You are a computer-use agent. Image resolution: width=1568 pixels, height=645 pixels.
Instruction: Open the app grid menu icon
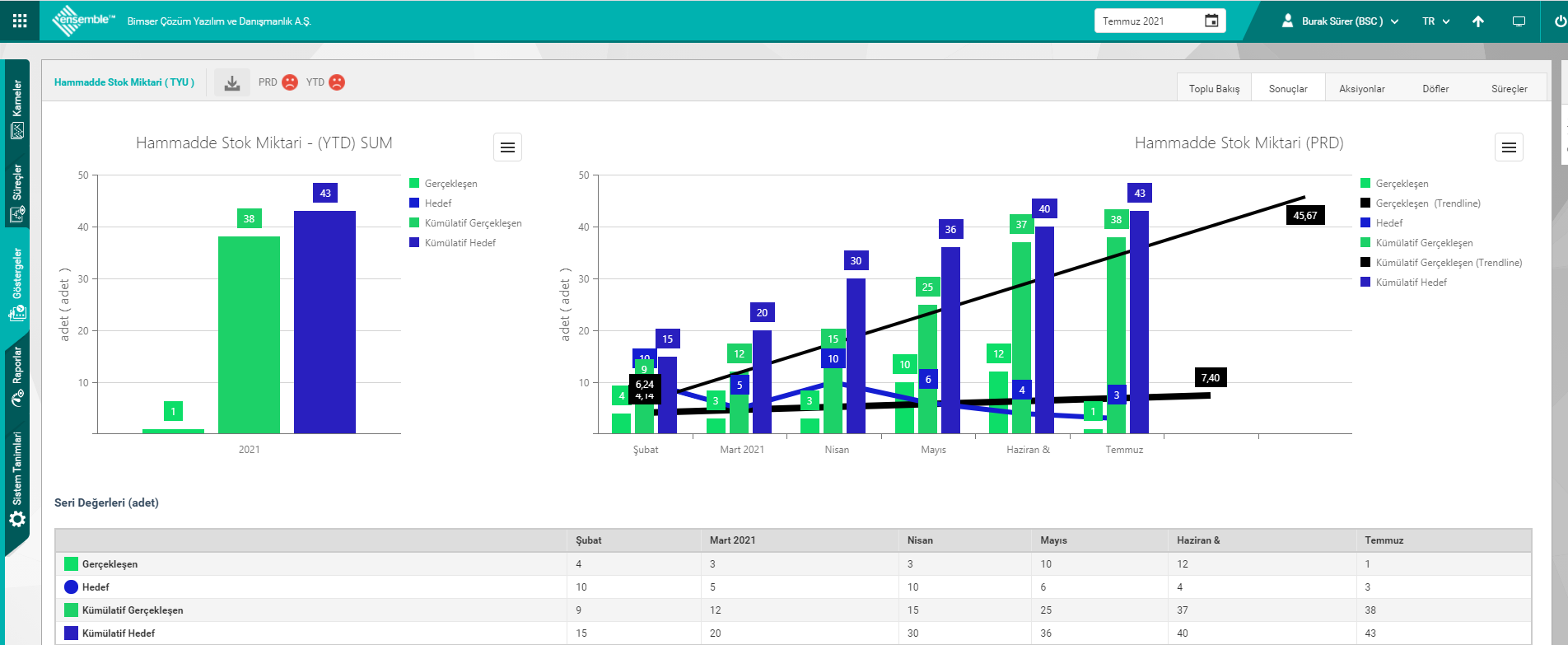tap(20, 21)
